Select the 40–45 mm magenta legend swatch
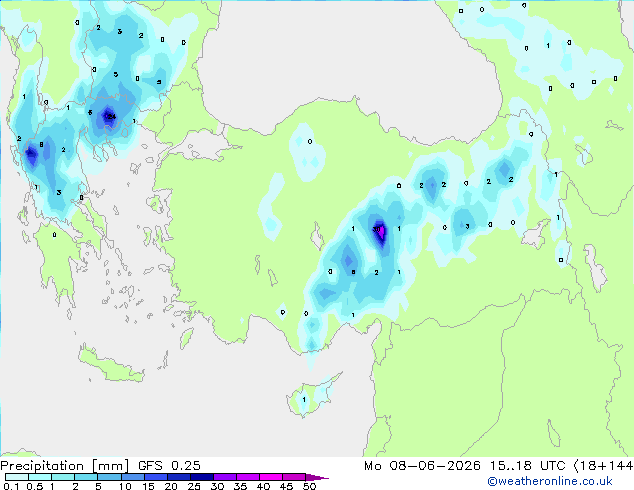The image size is (634, 490). point(271,477)
